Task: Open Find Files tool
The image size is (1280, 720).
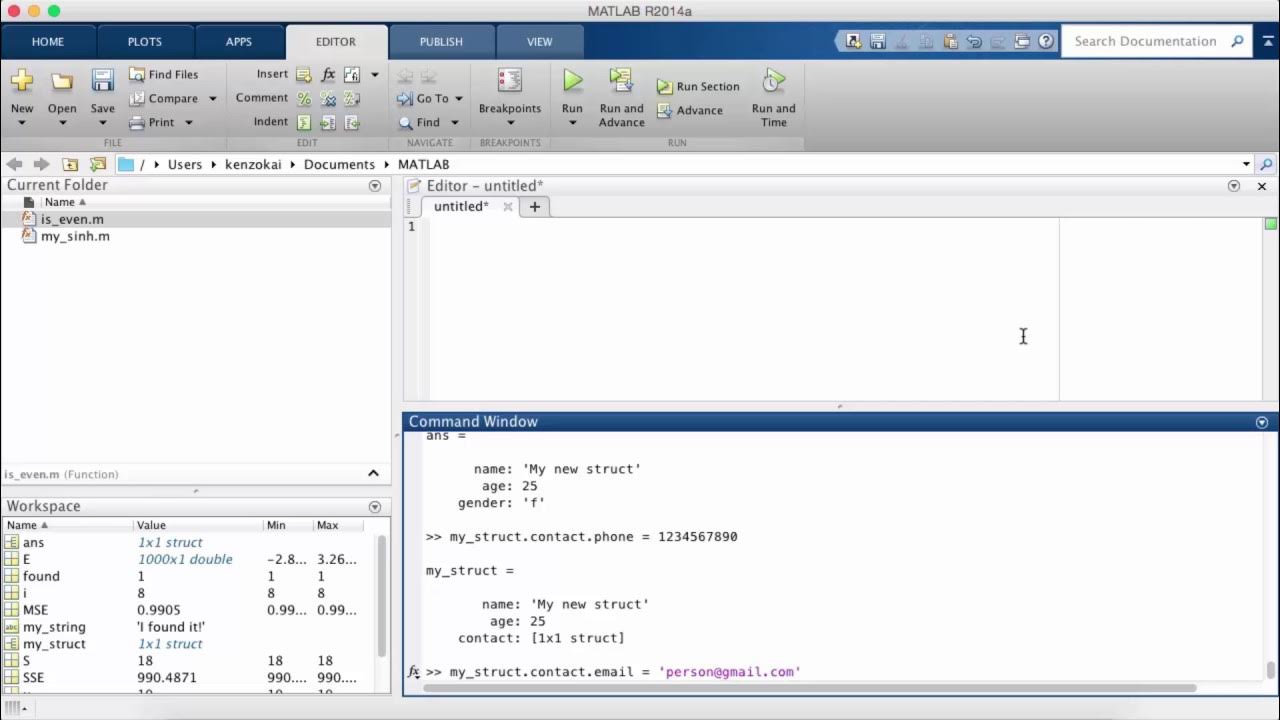Action: tap(164, 74)
